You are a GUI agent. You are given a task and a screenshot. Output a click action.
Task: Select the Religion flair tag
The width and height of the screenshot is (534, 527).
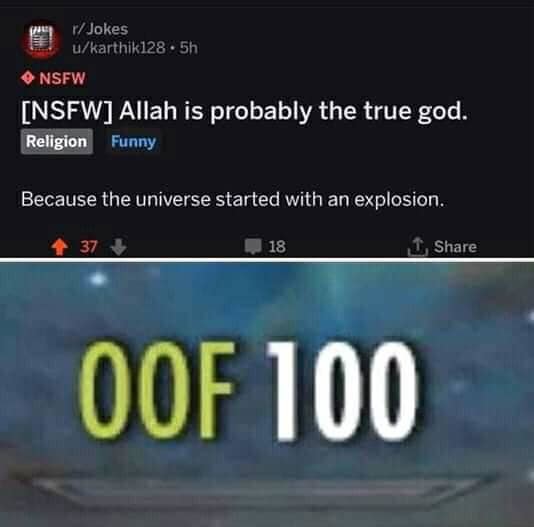(57, 141)
